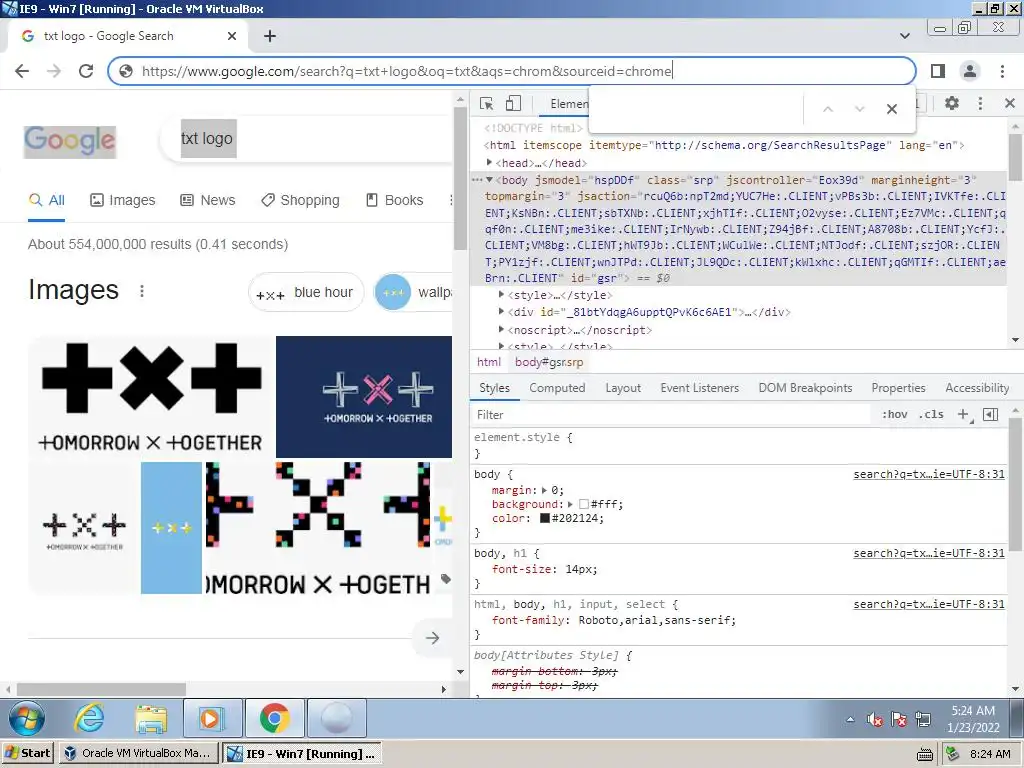Open the Event Listeners tab

[699, 388]
